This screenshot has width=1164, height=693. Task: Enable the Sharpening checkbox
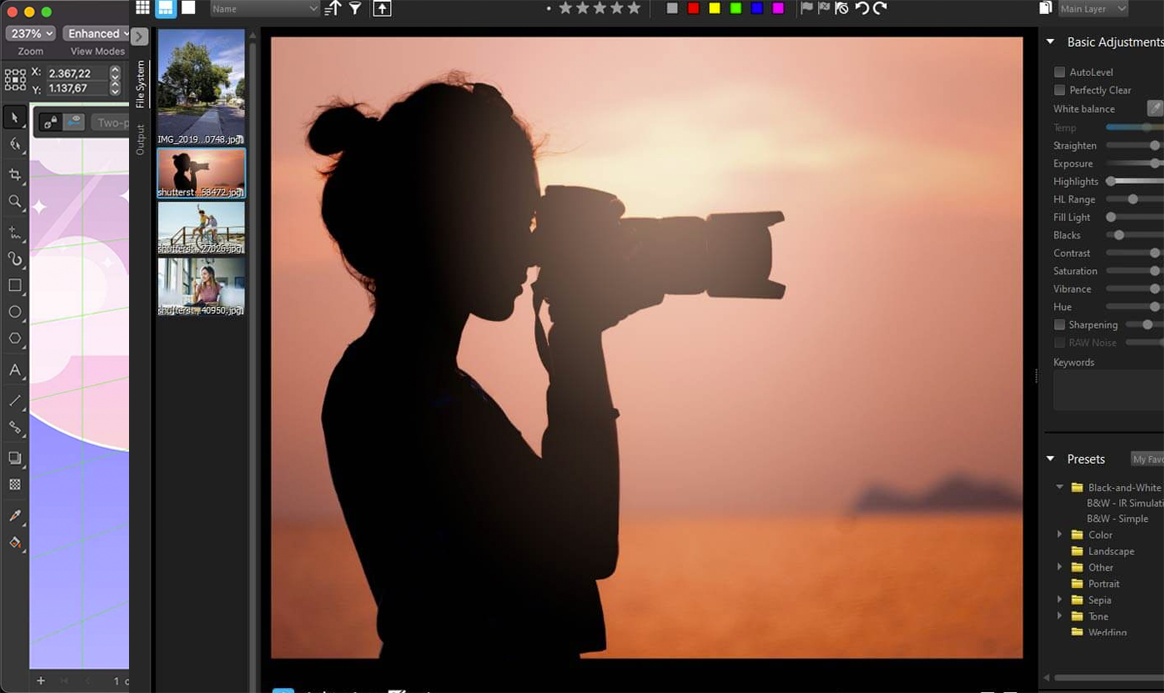1059,325
